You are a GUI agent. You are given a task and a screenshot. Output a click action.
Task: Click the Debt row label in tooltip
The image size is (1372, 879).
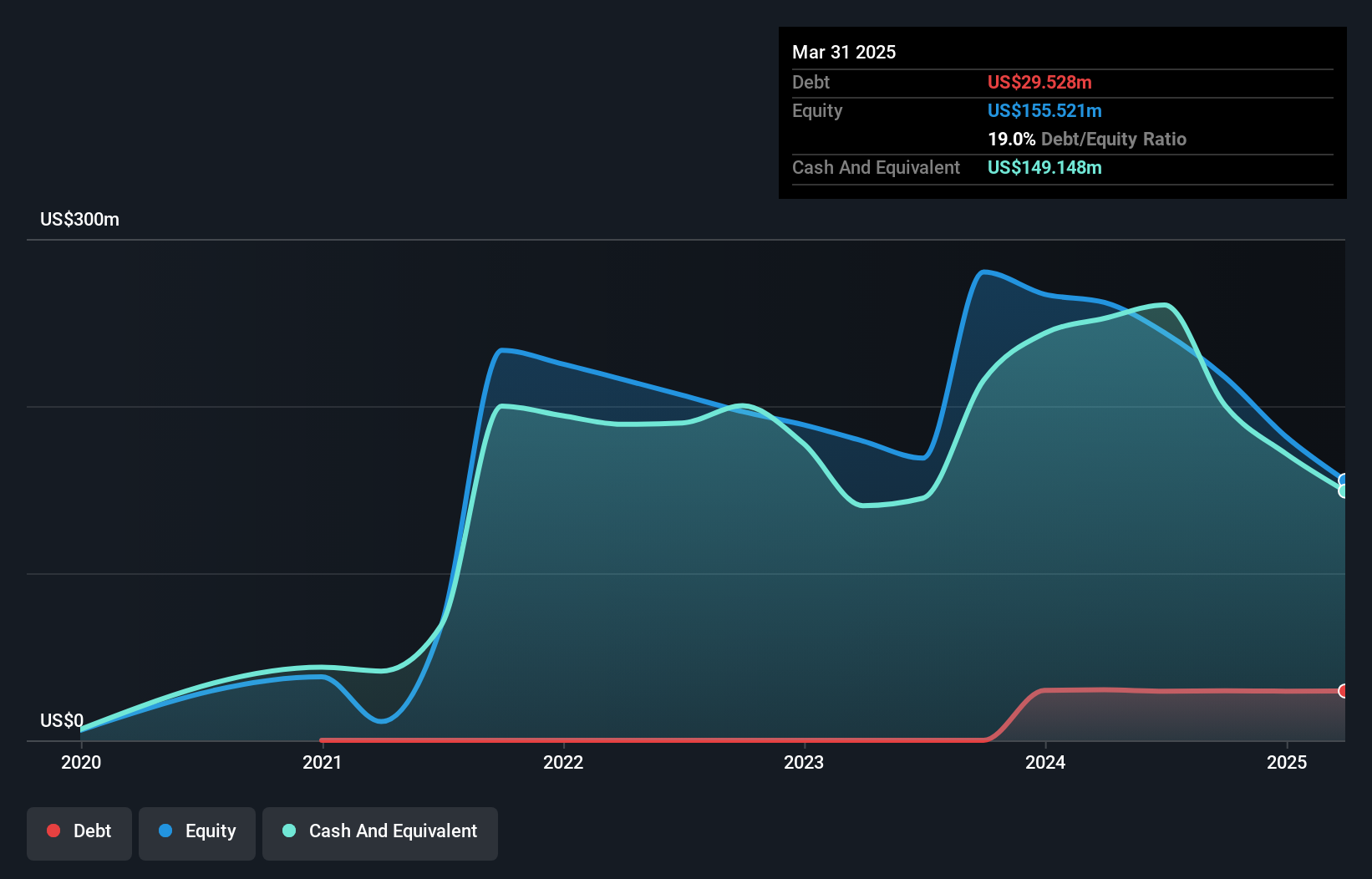point(810,82)
